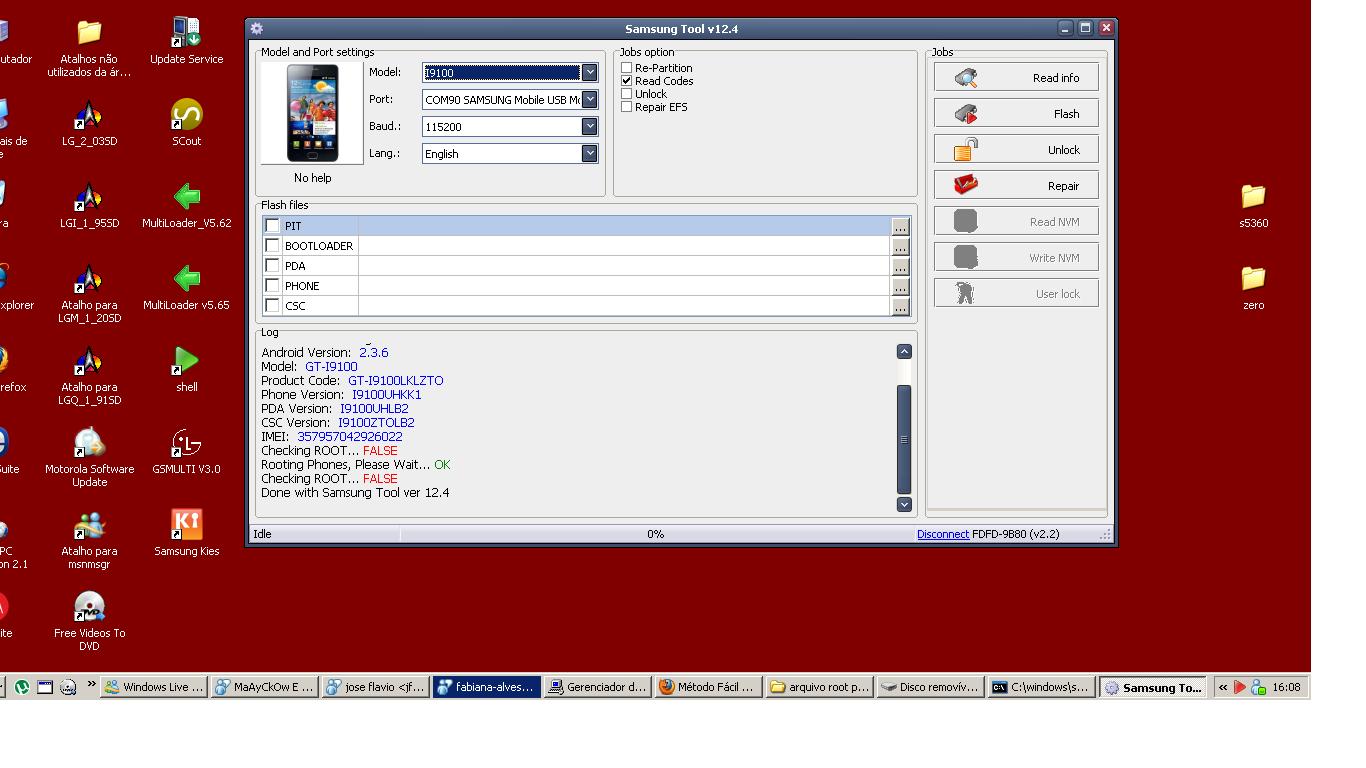1366x768 pixels.
Task: Click the 0% progress bar
Action: 655,534
